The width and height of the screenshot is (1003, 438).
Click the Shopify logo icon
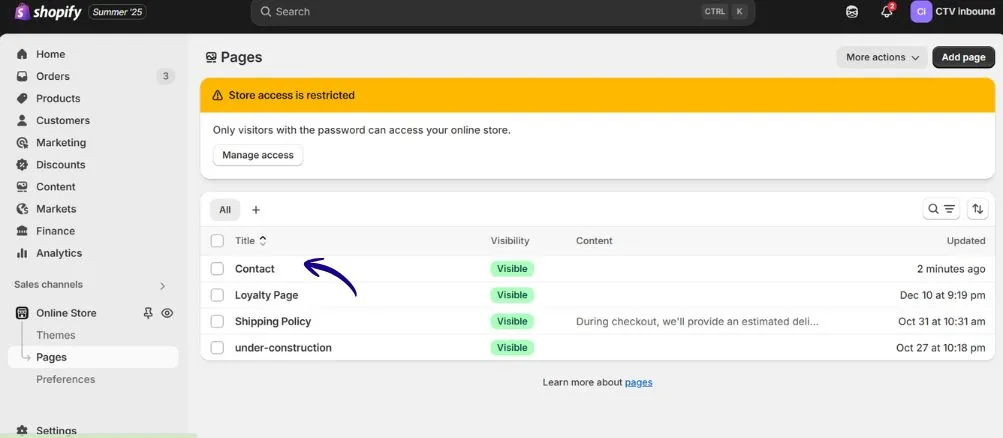(21, 11)
